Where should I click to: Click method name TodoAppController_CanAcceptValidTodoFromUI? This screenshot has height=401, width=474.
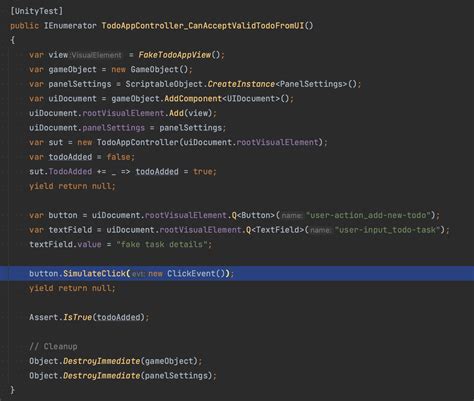point(203,26)
